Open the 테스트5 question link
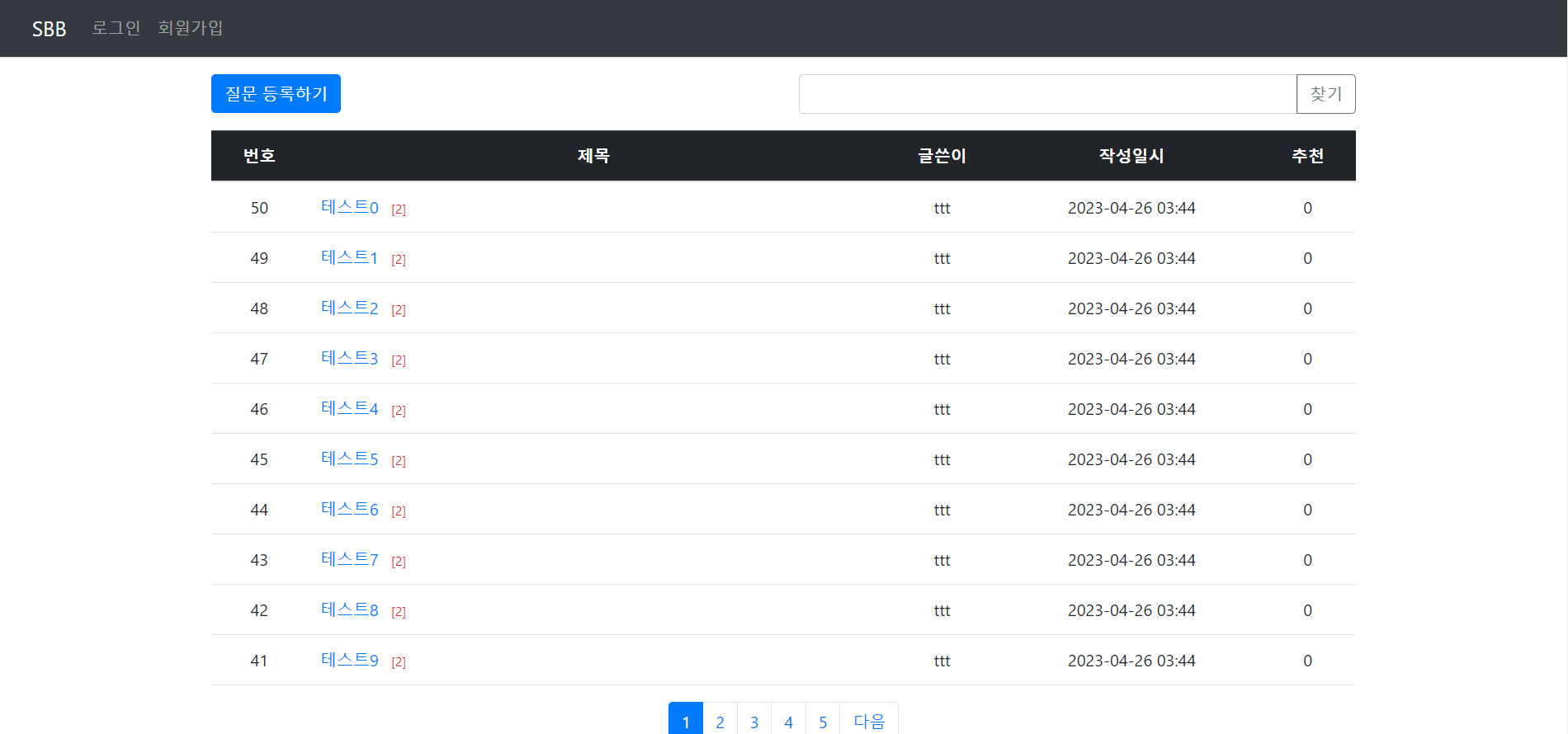Image resolution: width=1568 pixels, height=734 pixels. click(x=350, y=459)
